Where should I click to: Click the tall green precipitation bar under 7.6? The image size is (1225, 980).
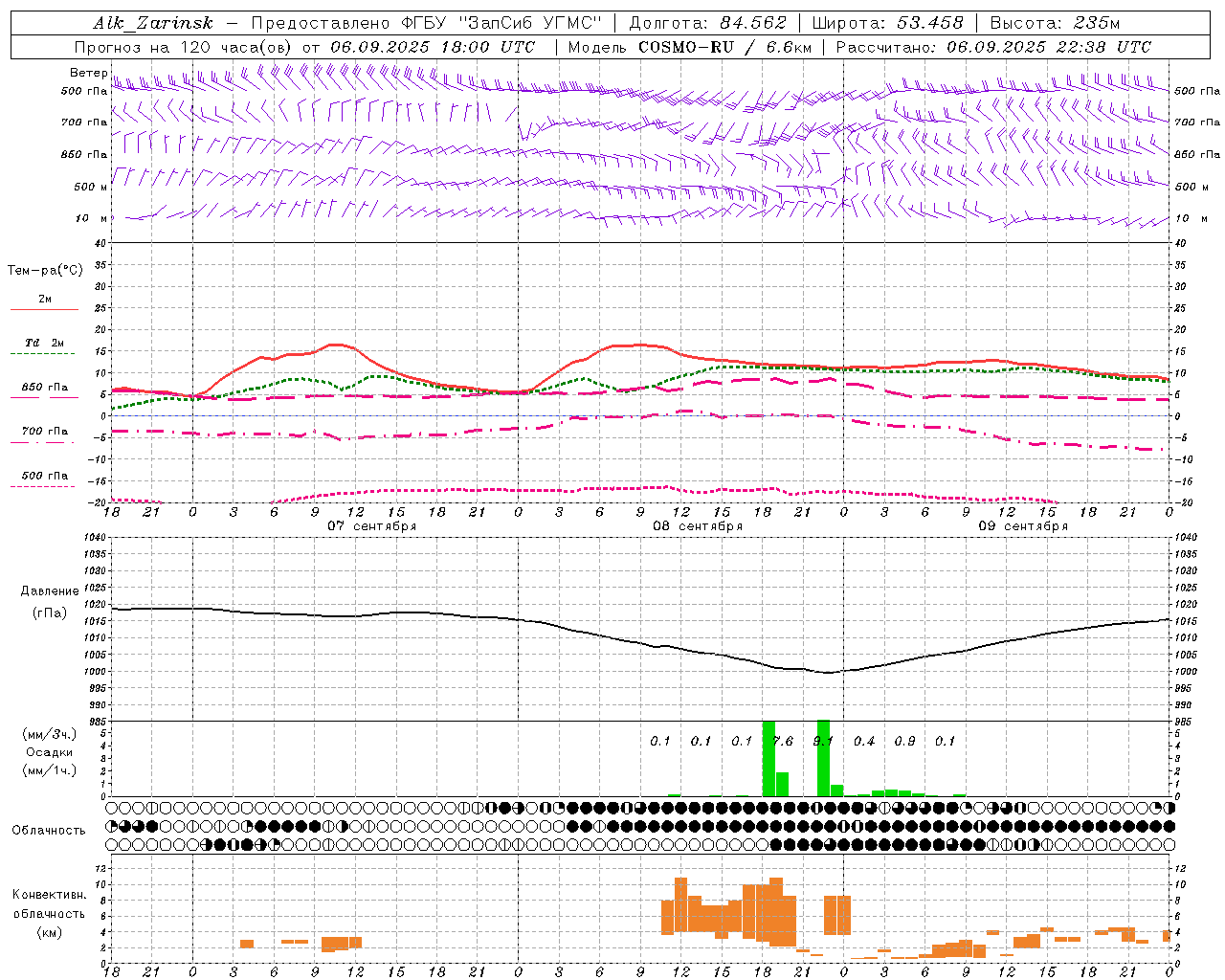pyautogui.click(x=768, y=758)
